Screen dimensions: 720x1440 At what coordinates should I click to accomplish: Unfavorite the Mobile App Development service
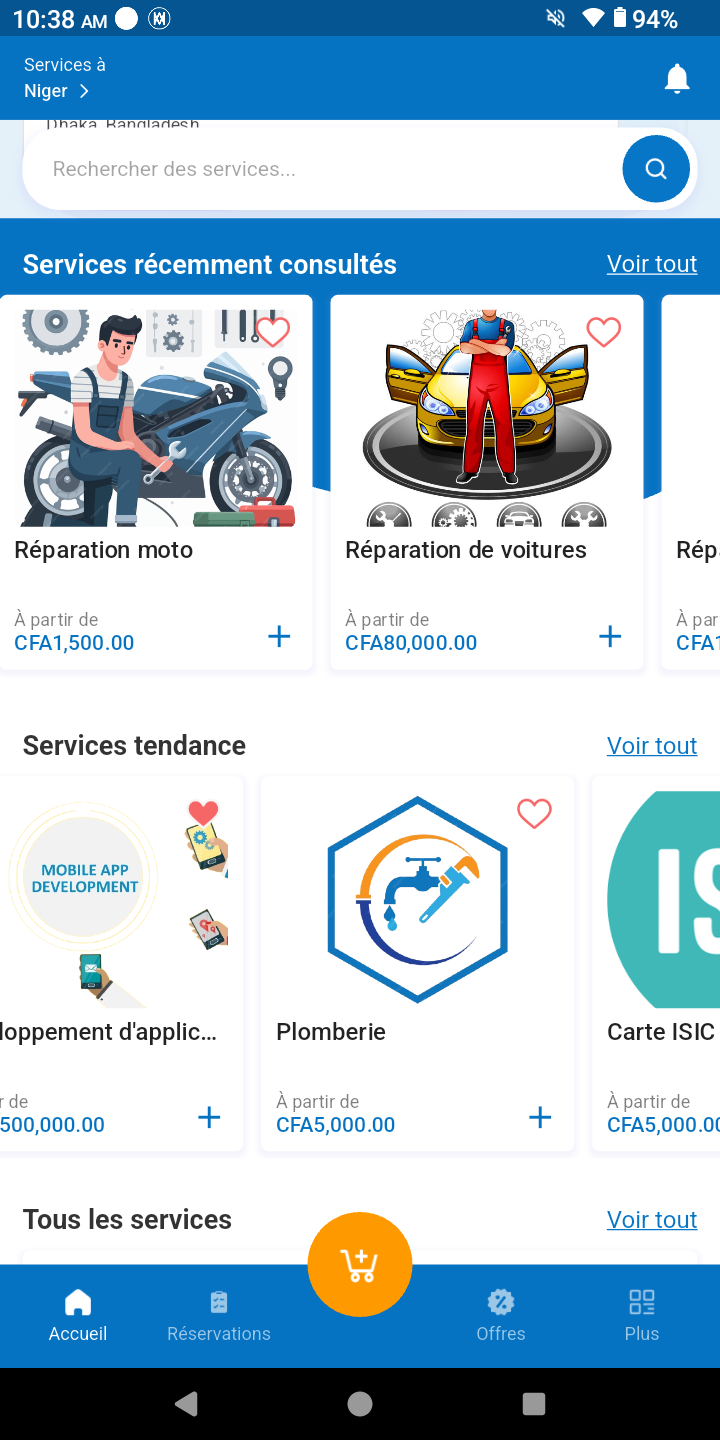(203, 813)
